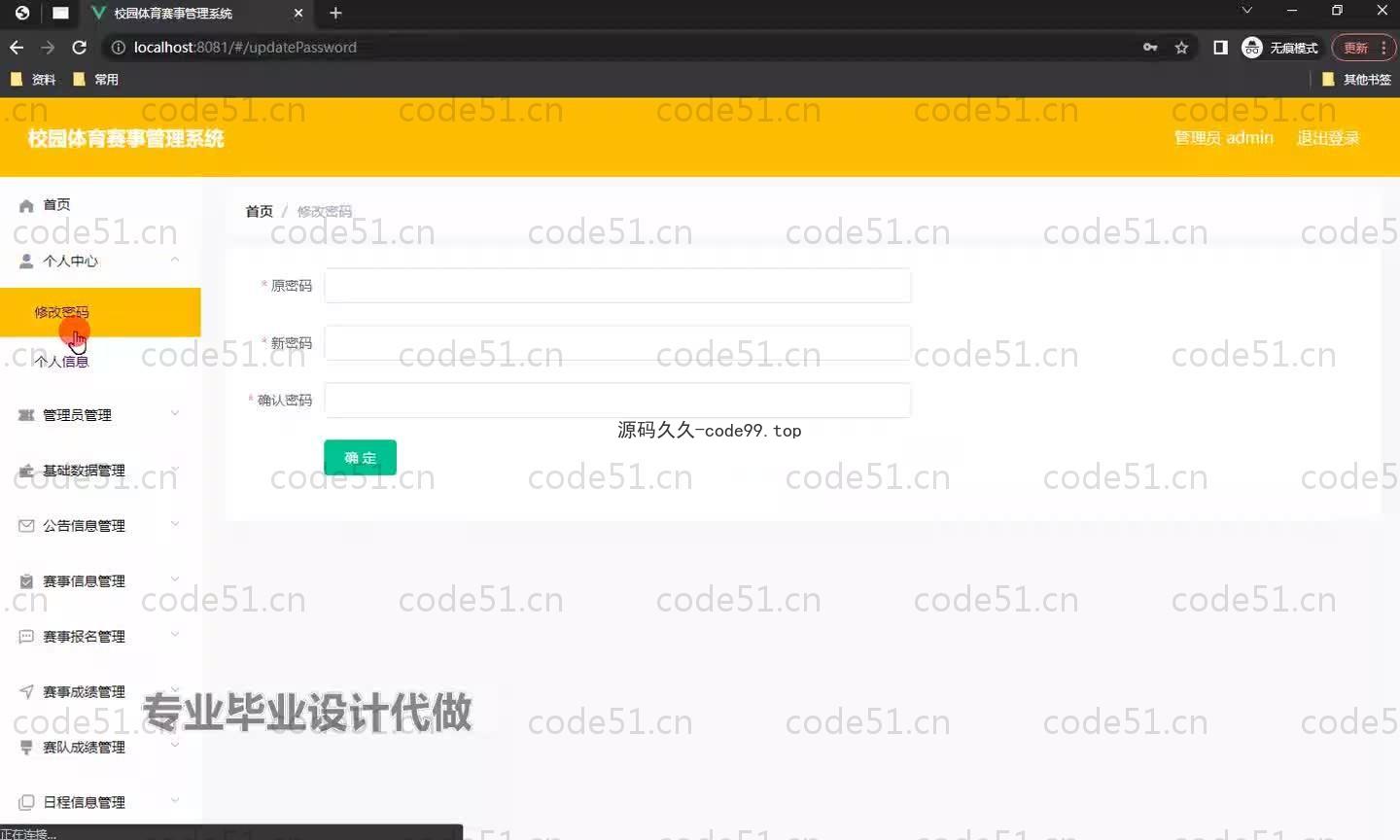The height and width of the screenshot is (840, 1400).
Task: Collapse the 个人中心 menu chevron
Action: click(x=175, y=260)
